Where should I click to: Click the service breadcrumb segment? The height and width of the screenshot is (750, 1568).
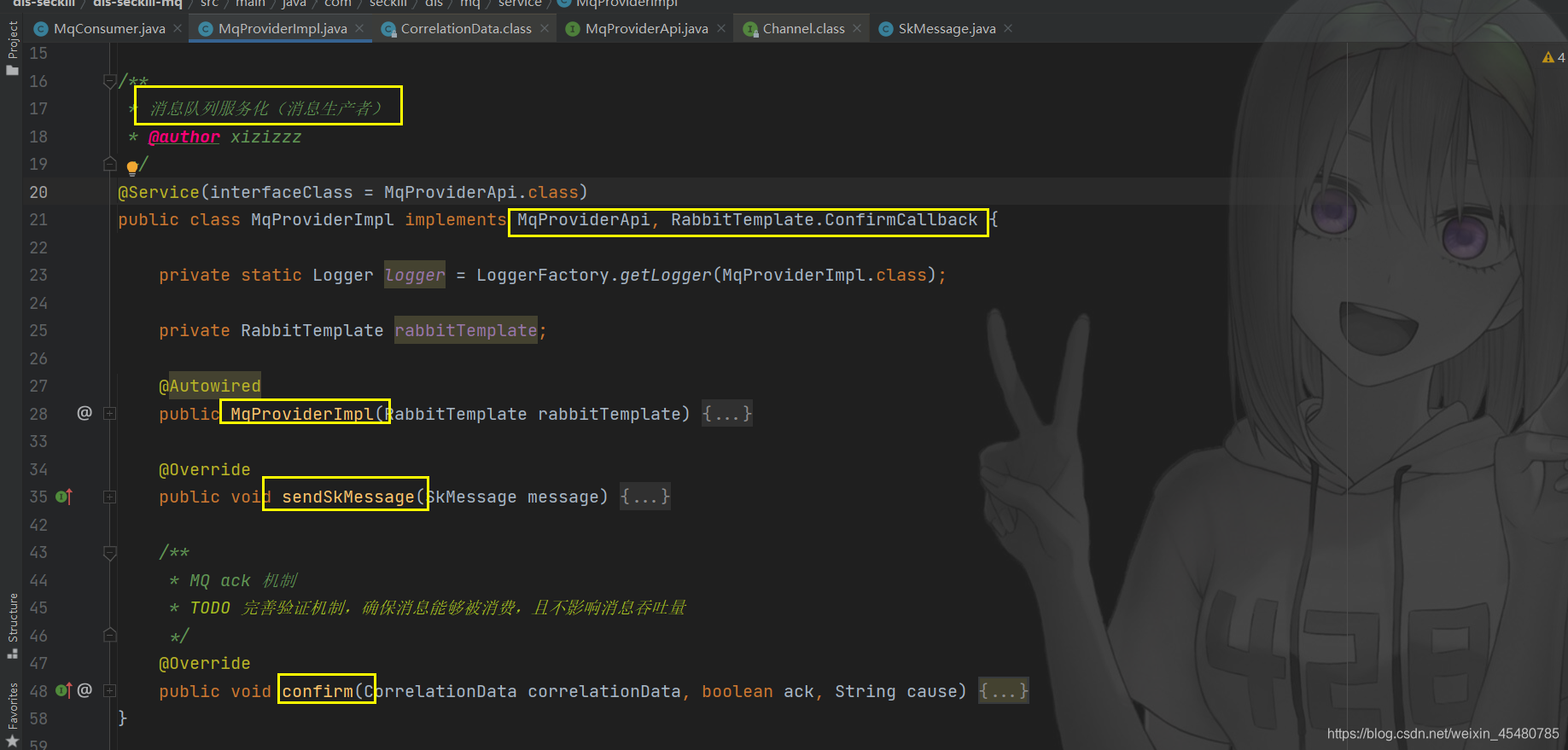click(x=520, y=3)
